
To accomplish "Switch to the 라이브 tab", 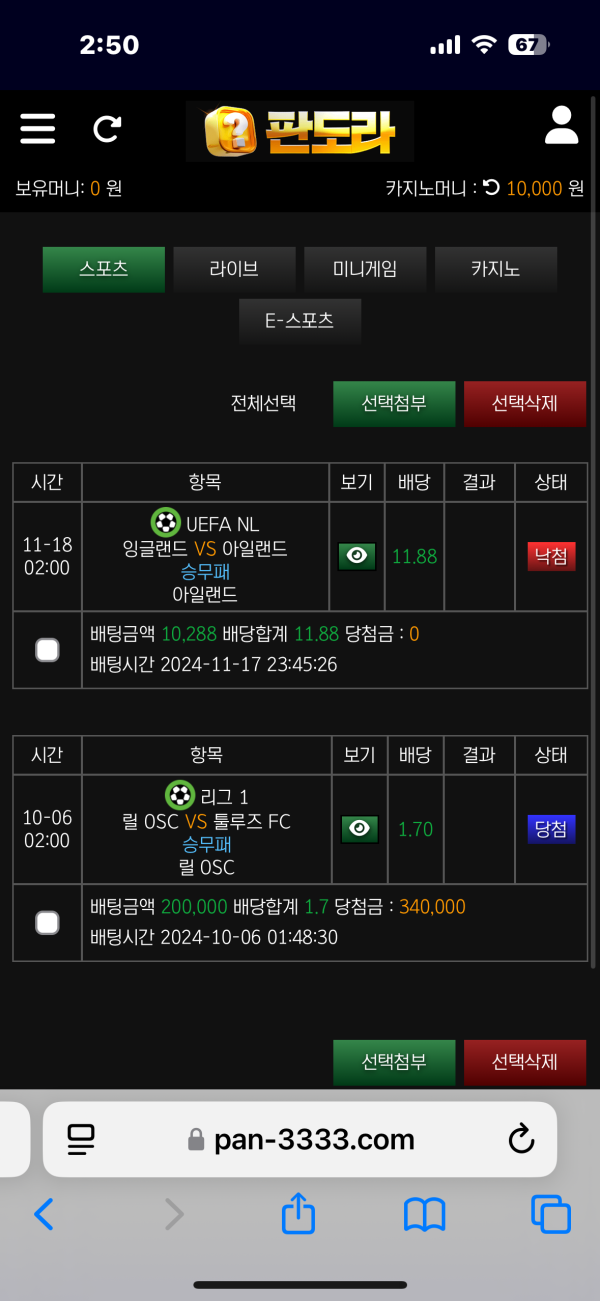I will pyautogui.click(x=234, y=269).
